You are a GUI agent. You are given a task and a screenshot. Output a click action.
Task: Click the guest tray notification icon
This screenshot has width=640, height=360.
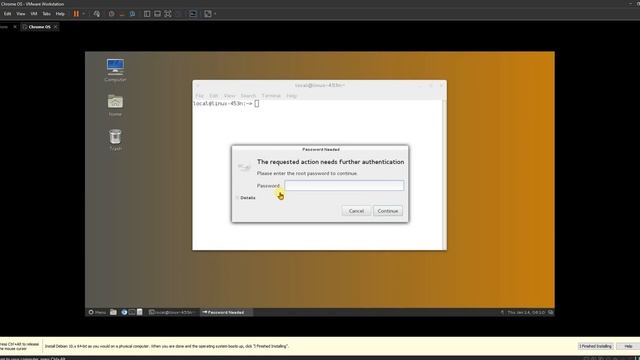pos(551,312)
